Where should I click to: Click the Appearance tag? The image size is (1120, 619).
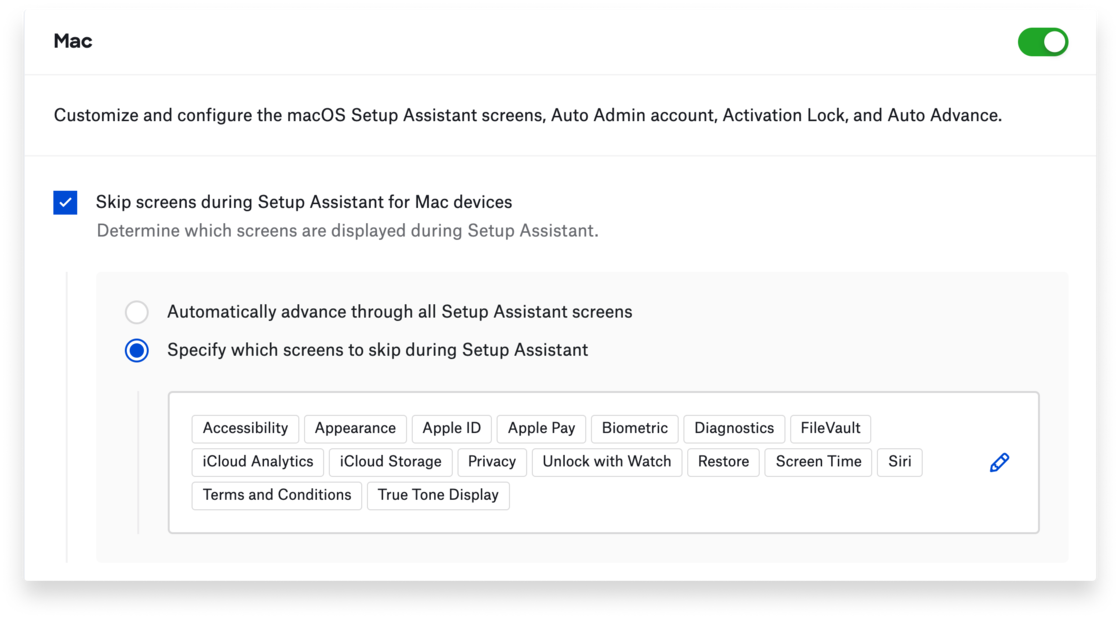coord(355,428)
